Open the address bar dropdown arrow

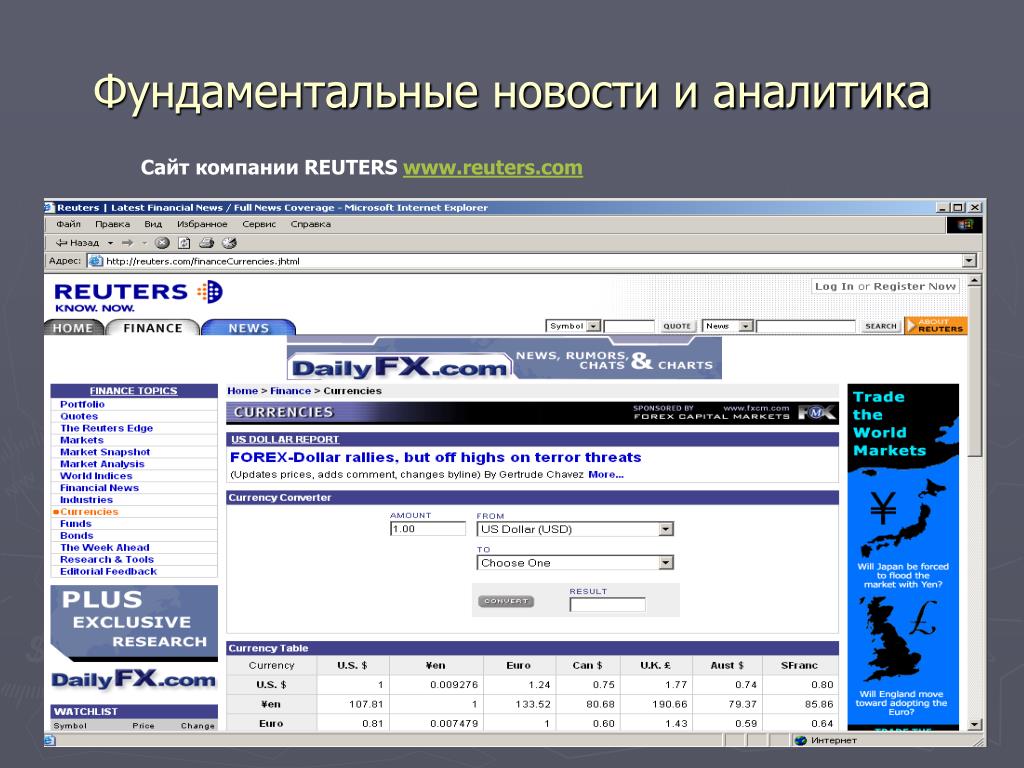click(x=969, y=261)
